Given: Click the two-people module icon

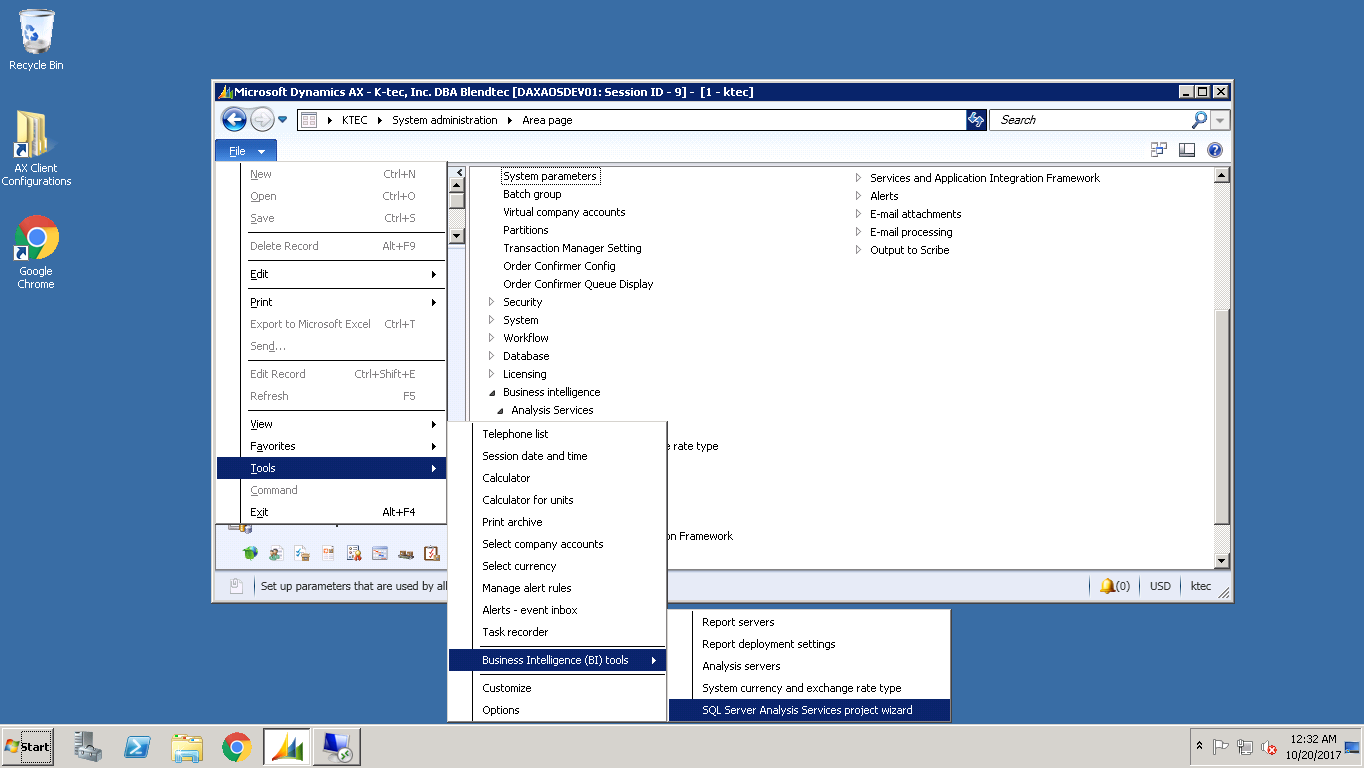Looking at the screenshot, I should (276, 552).
